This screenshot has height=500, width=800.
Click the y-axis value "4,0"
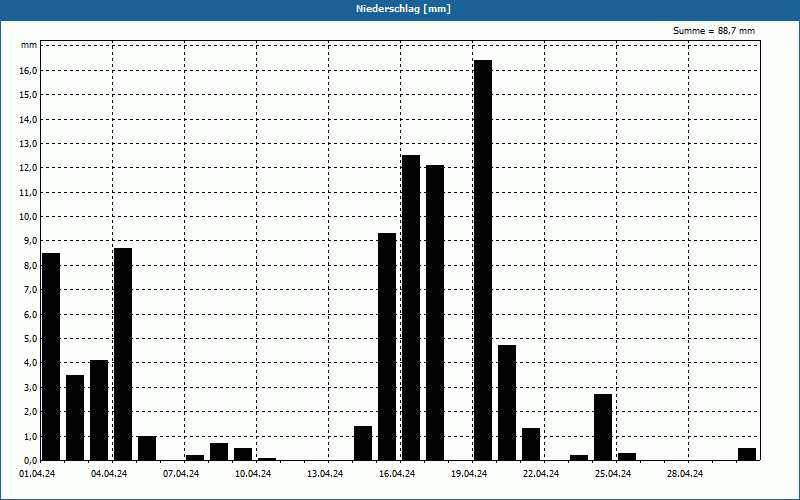[x=31, y=363]
